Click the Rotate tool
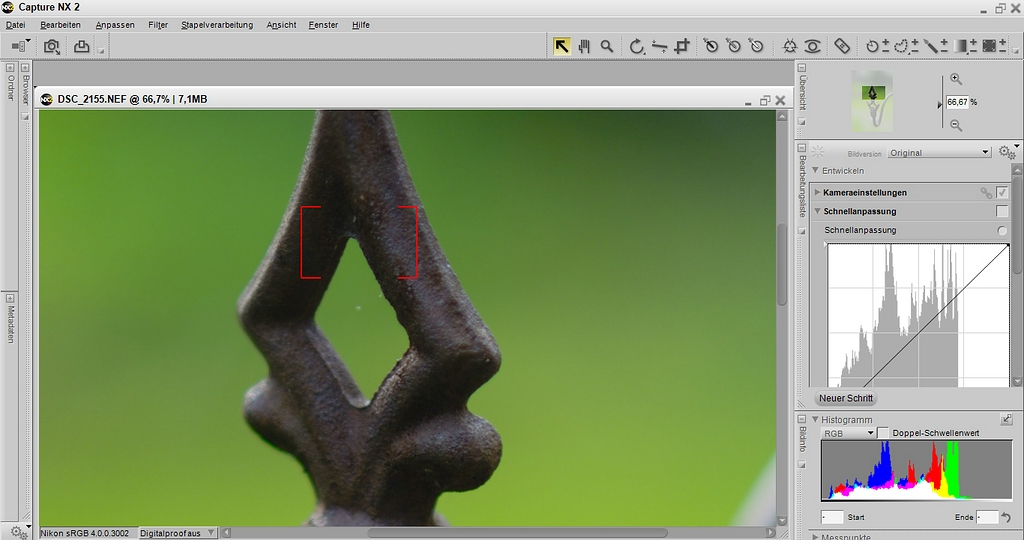The image size is (1024, 540). [x=637, y=46]
